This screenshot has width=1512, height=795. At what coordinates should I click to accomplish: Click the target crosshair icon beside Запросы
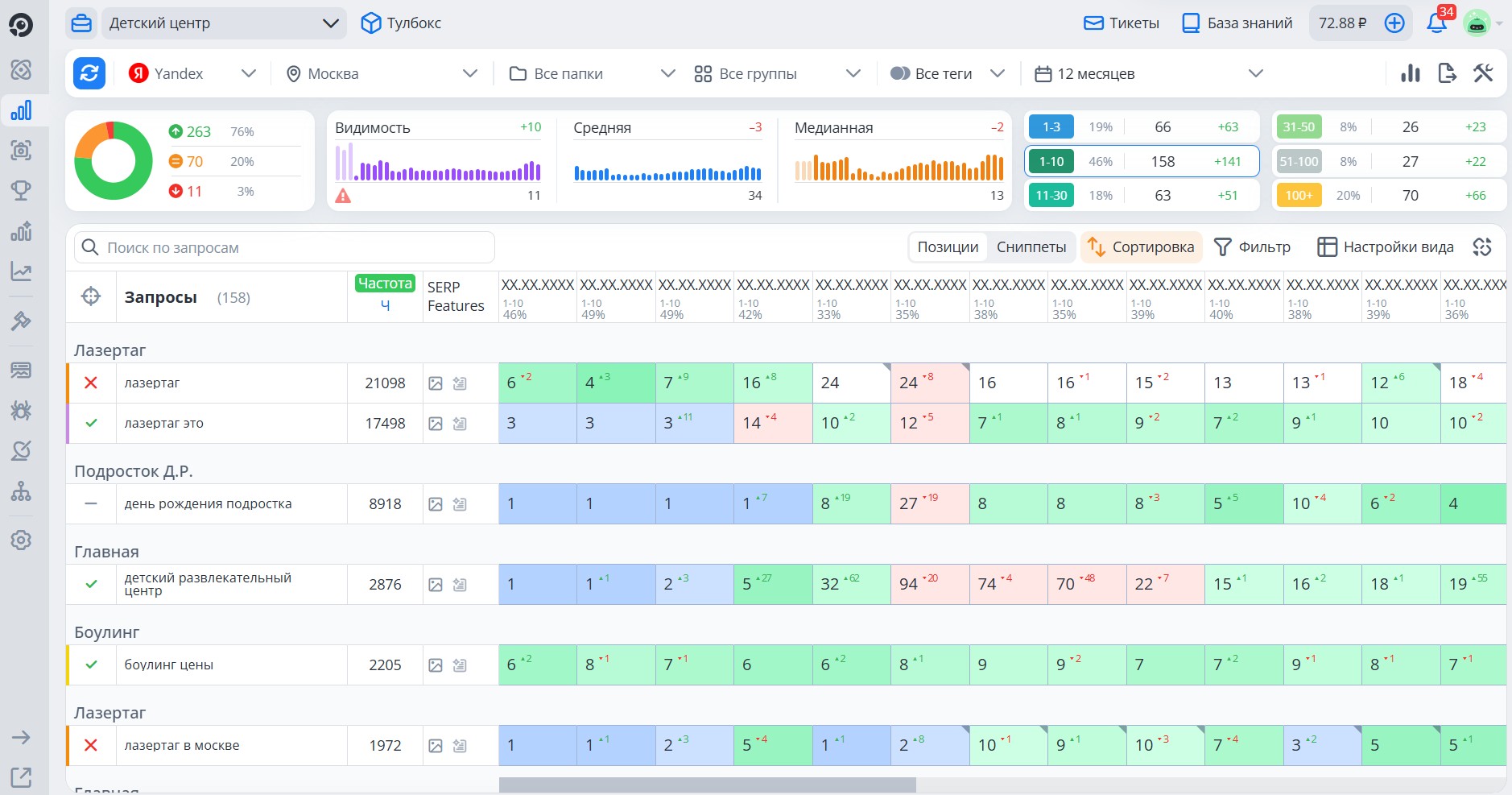tap(91, 296)
